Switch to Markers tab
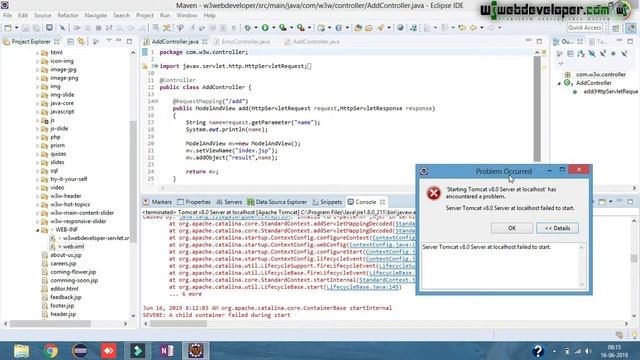 pos(157,202)
